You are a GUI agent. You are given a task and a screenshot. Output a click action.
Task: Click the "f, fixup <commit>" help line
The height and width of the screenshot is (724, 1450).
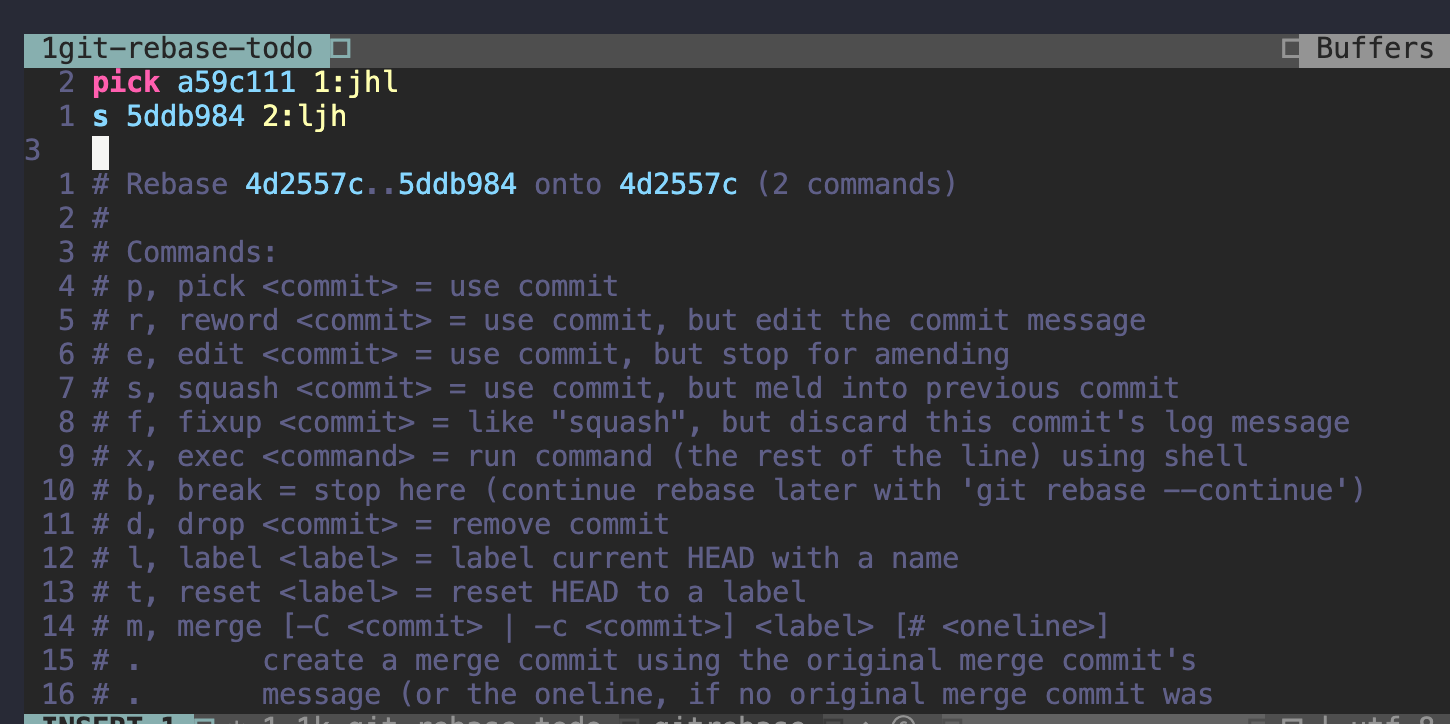721,423
